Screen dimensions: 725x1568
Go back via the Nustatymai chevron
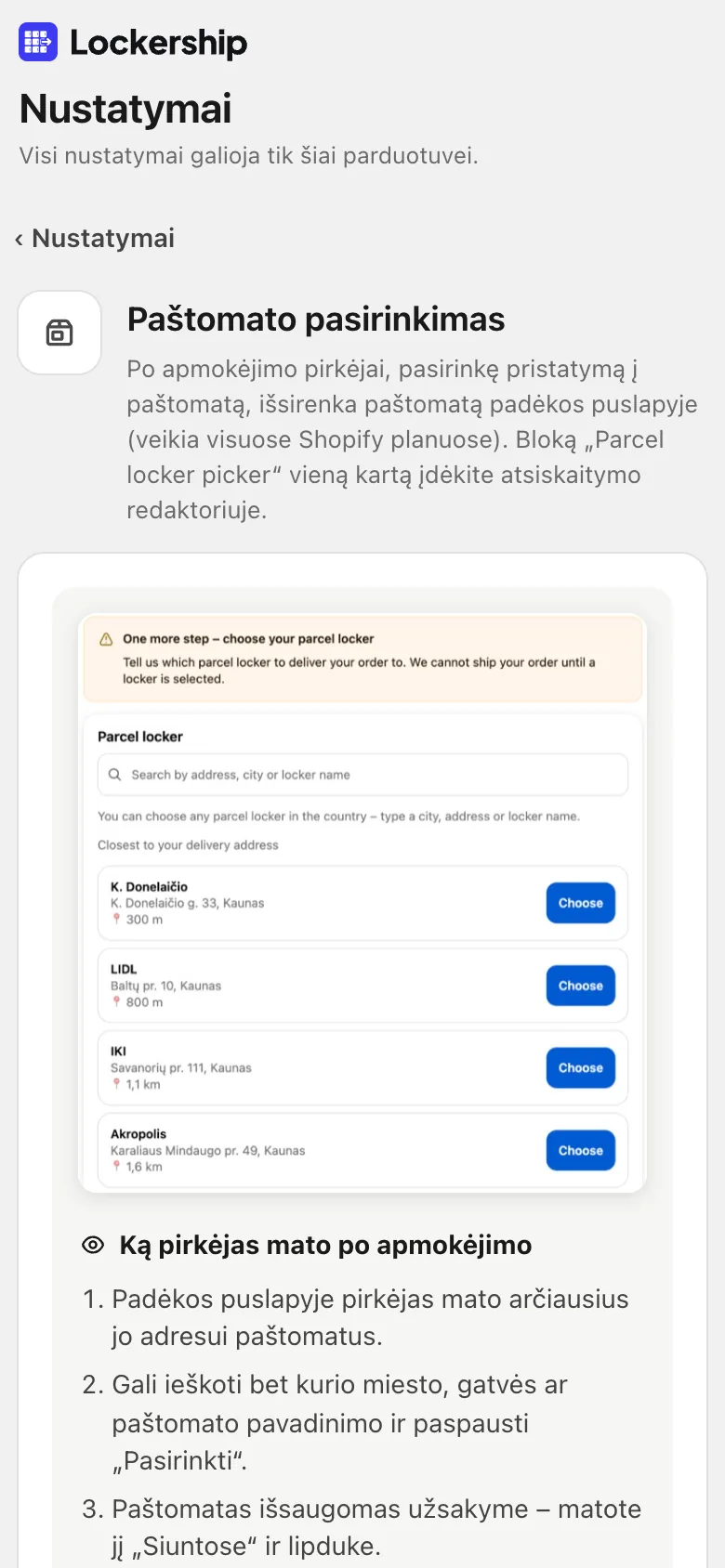point(19,240)
